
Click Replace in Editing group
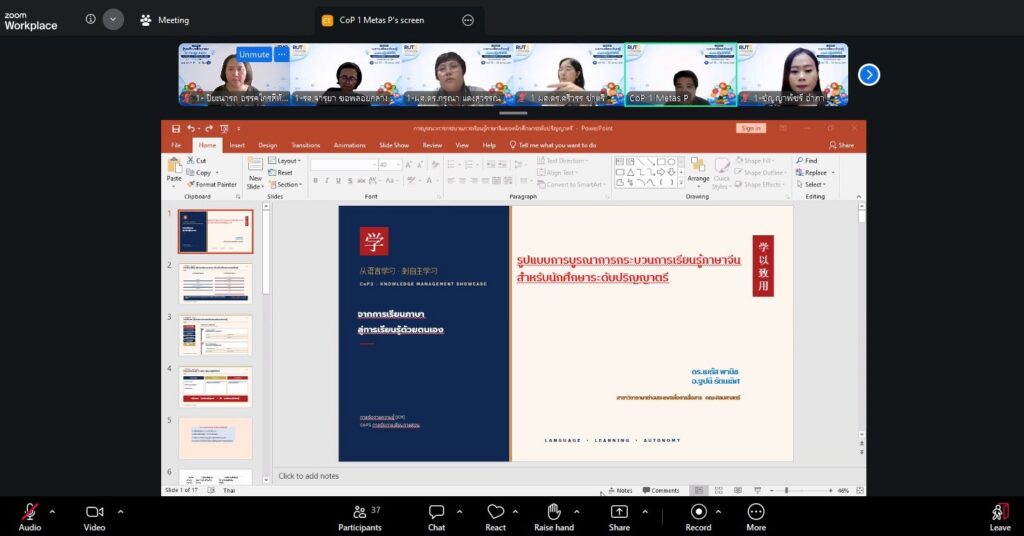coord(814,172)
